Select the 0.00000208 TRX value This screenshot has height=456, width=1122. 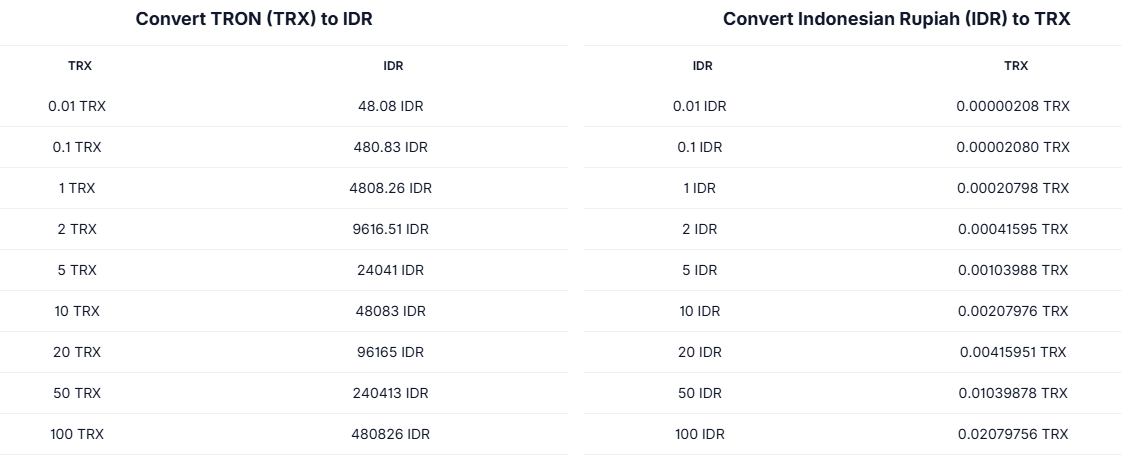click(1013, 106)
